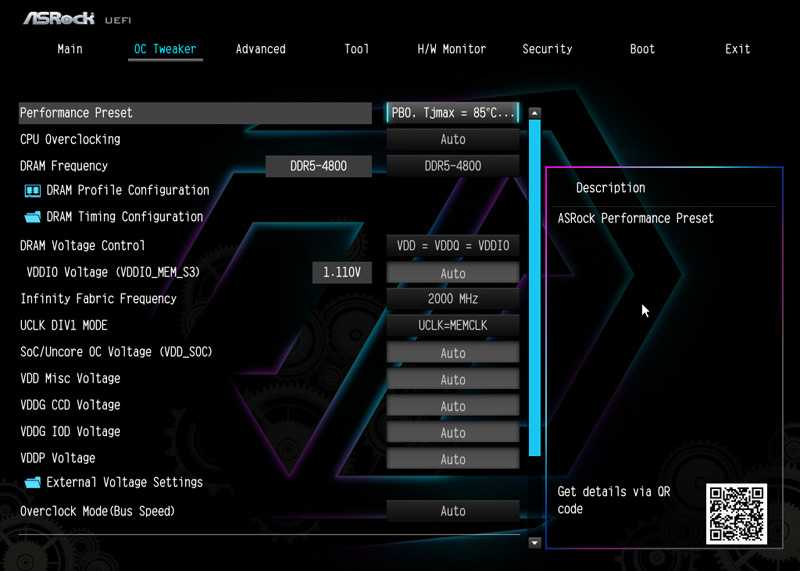This screenshot has height=571, width=800.
Task: Select the VDD Misc Voltage label
Action: (70, 378)
